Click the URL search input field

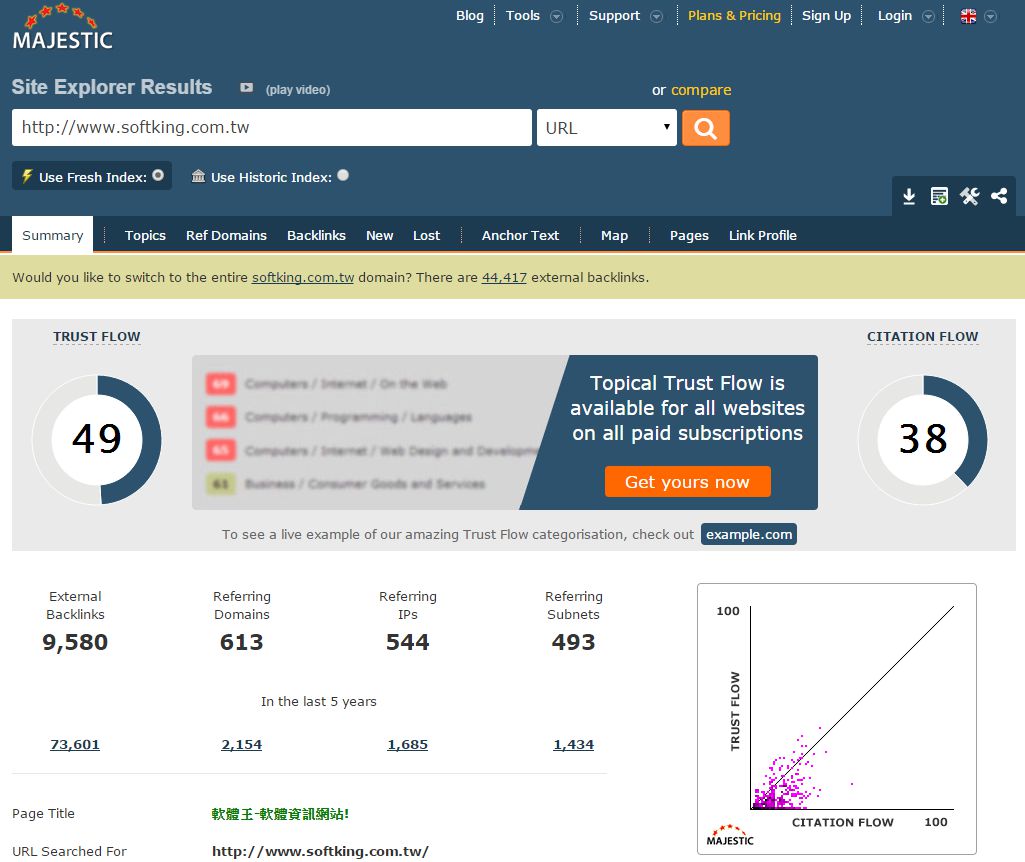[x=271, y=127]
